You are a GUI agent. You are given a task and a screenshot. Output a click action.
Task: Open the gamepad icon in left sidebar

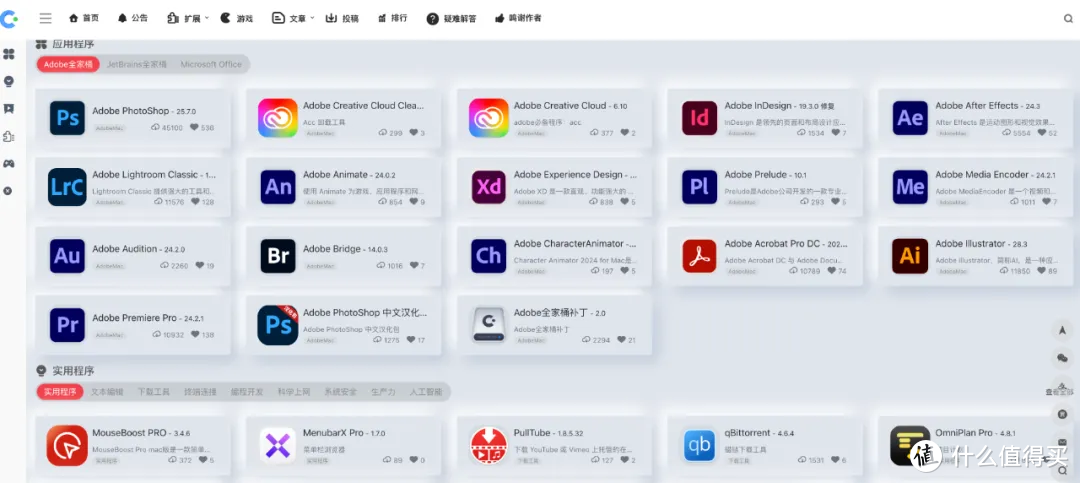click(x=9, y=164)
